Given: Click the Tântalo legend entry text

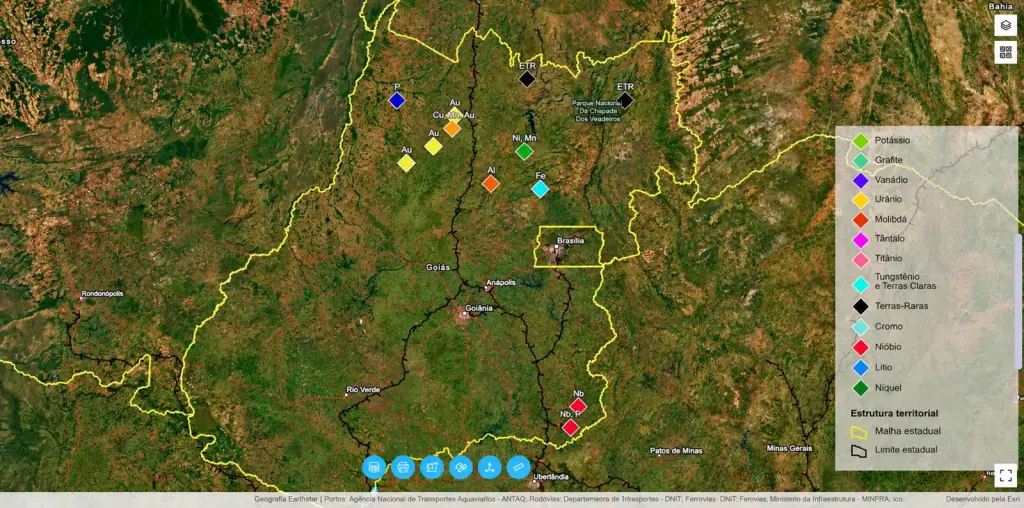Looking at the screenshot, I should [890, 239].
